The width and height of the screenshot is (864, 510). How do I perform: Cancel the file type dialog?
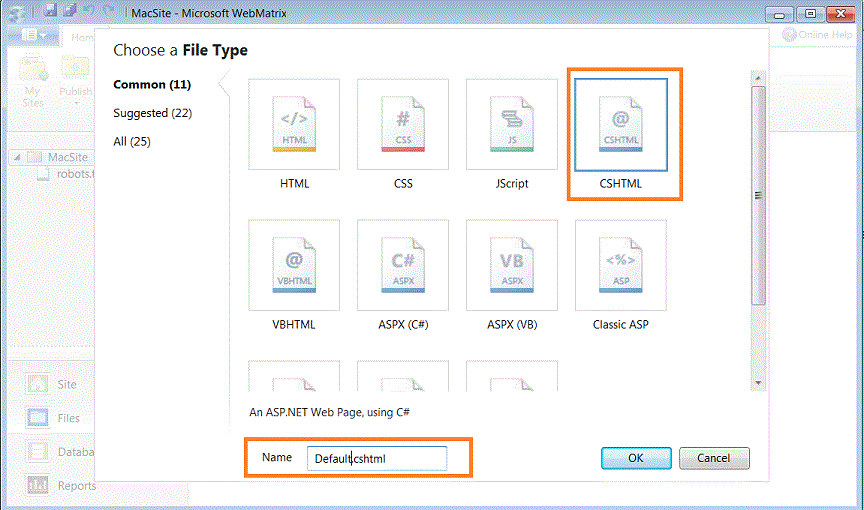click(x=714, y=458)
